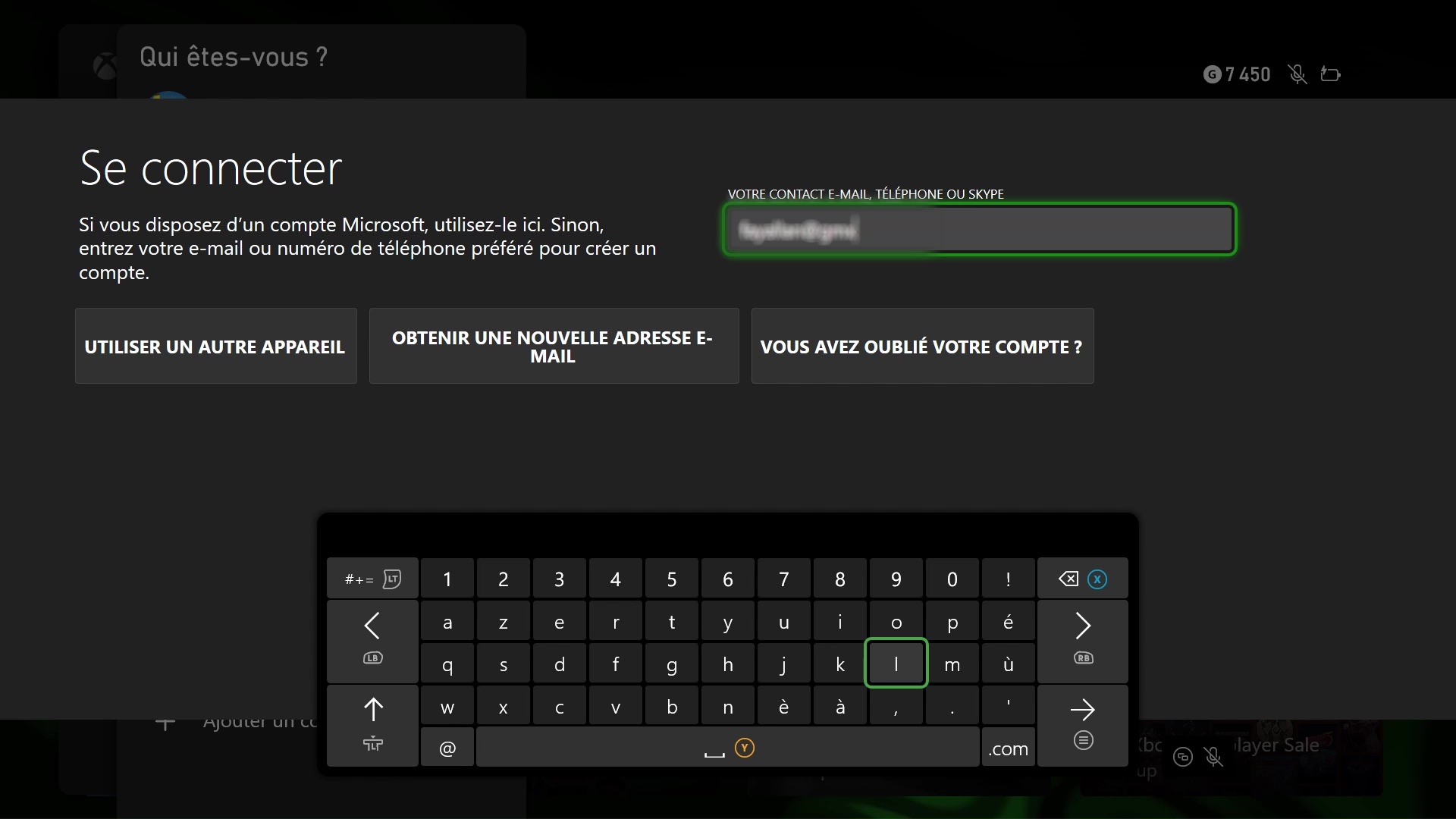Tap the letter s key
The image size is (1456, 819).
tap(504, 664)
